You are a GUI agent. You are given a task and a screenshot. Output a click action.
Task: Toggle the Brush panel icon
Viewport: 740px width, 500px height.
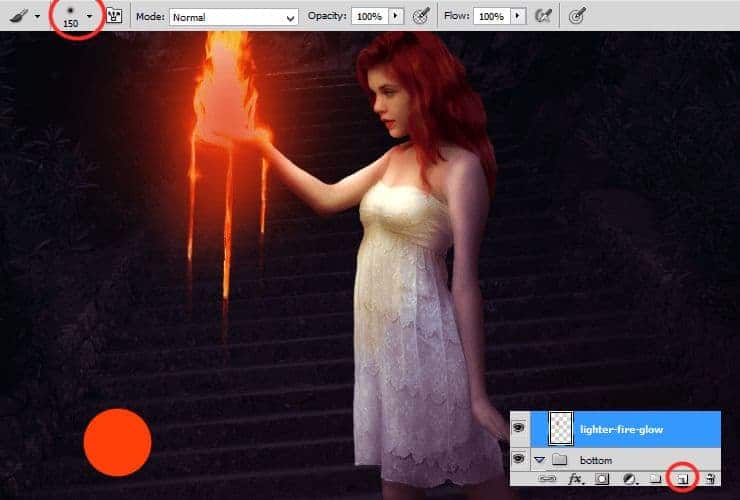click(x=114, y=17)
